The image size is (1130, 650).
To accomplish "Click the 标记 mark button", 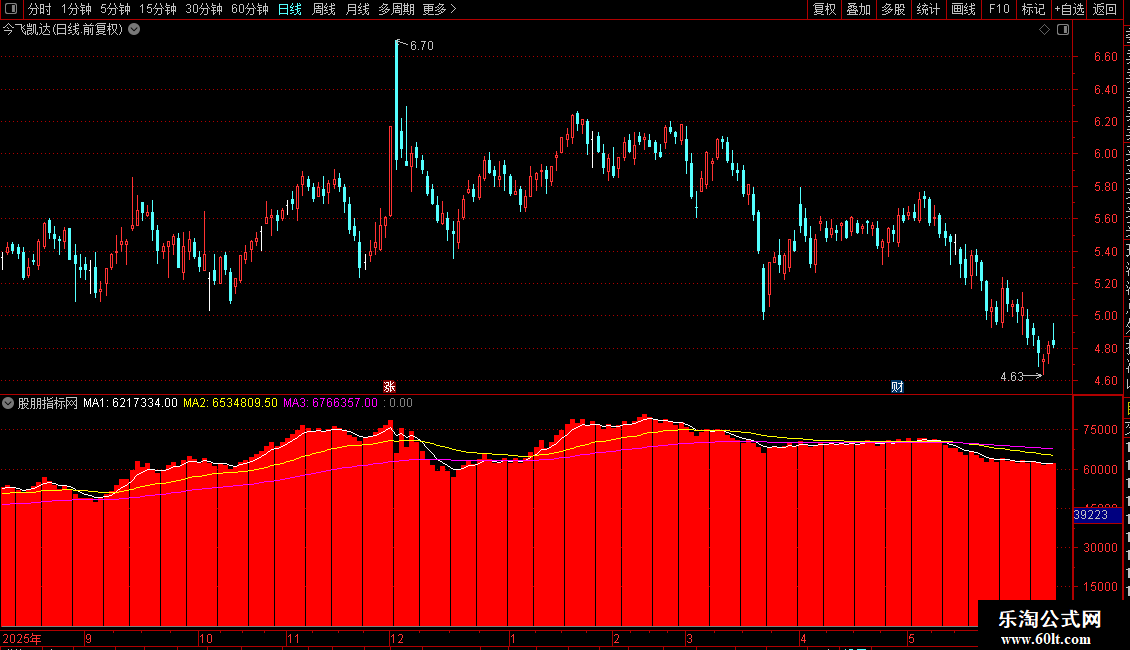I will click(1033, 9).
